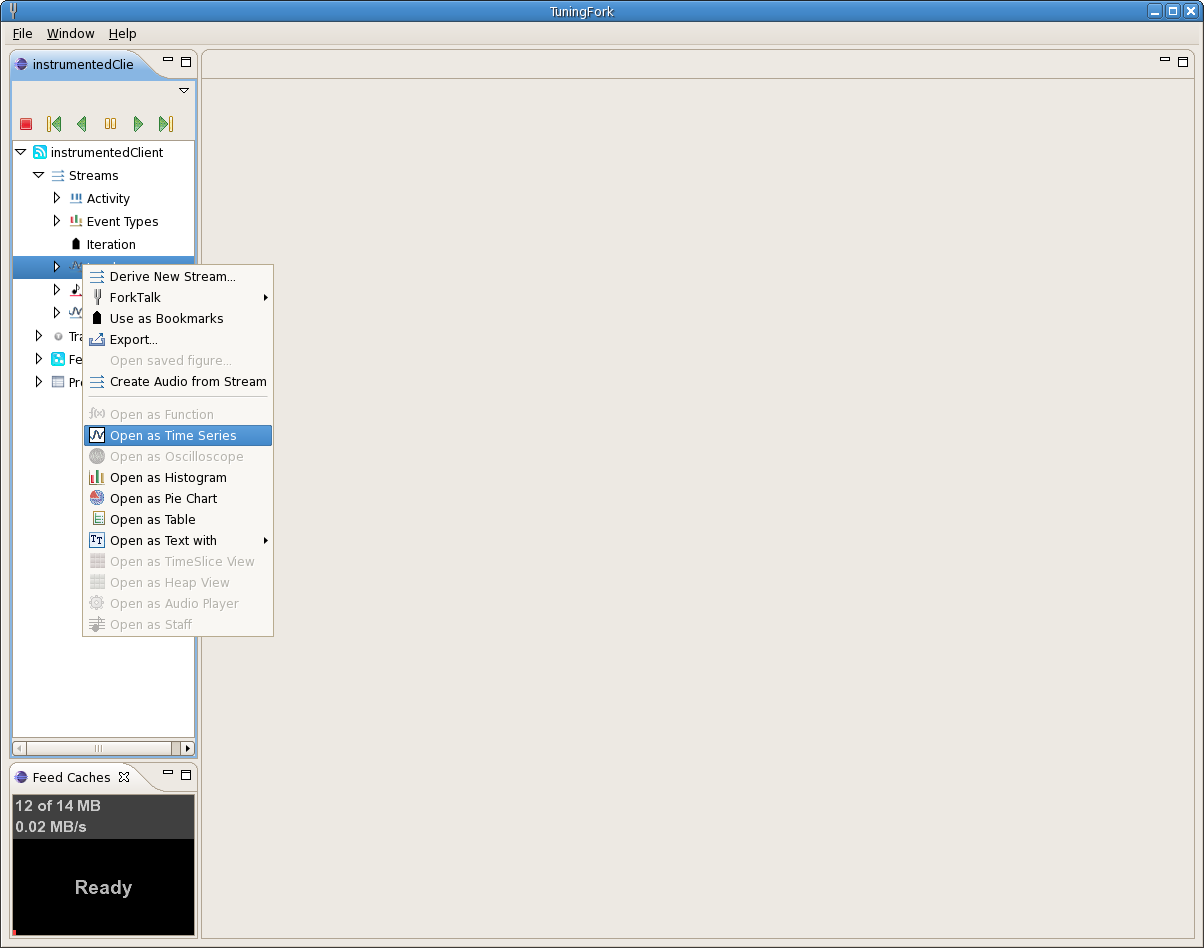This screenshot has height=948, width=1204.
Task: Skip to end with skip-forward icon
Action: 166,124
